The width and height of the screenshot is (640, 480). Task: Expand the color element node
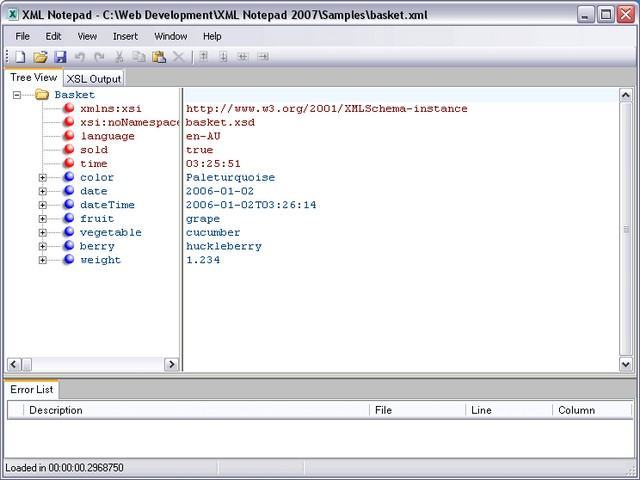(42, 178)
